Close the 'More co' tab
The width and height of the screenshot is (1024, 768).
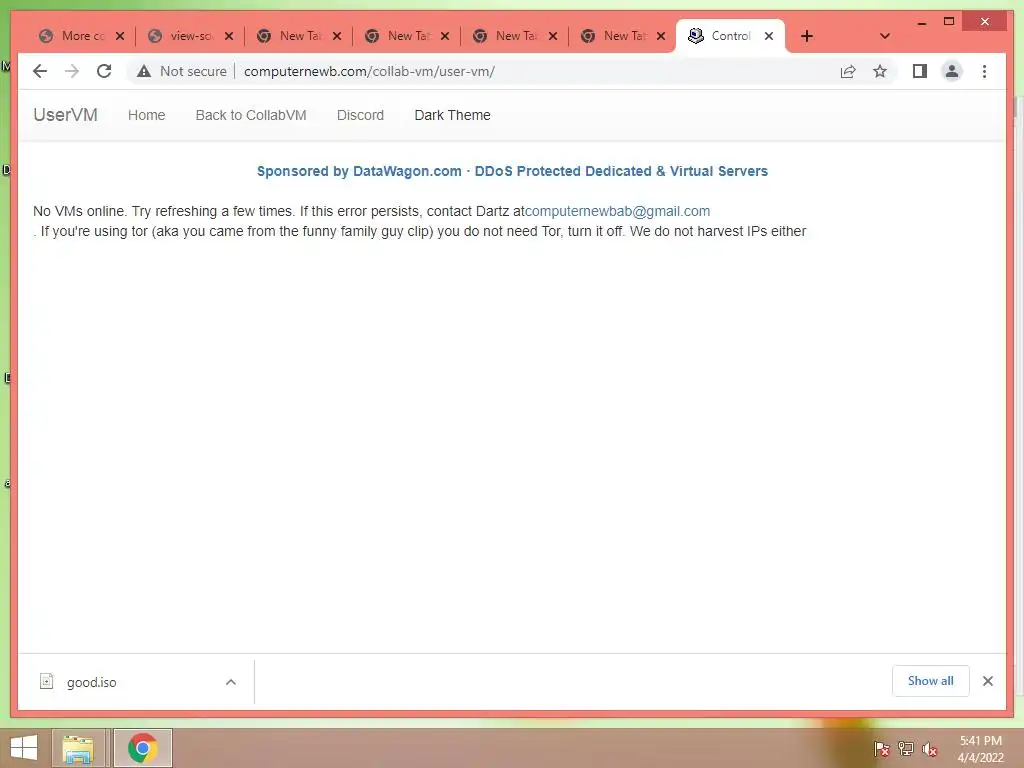(x=120, y=36)
